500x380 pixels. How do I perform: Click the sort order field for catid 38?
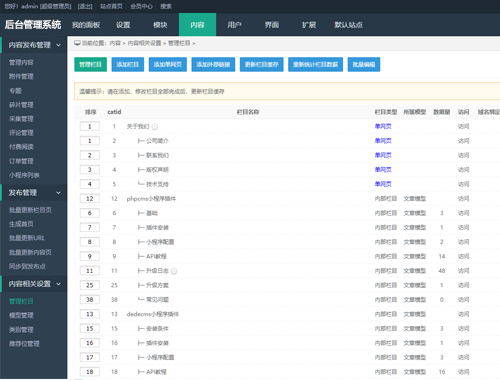pos(90,300)
